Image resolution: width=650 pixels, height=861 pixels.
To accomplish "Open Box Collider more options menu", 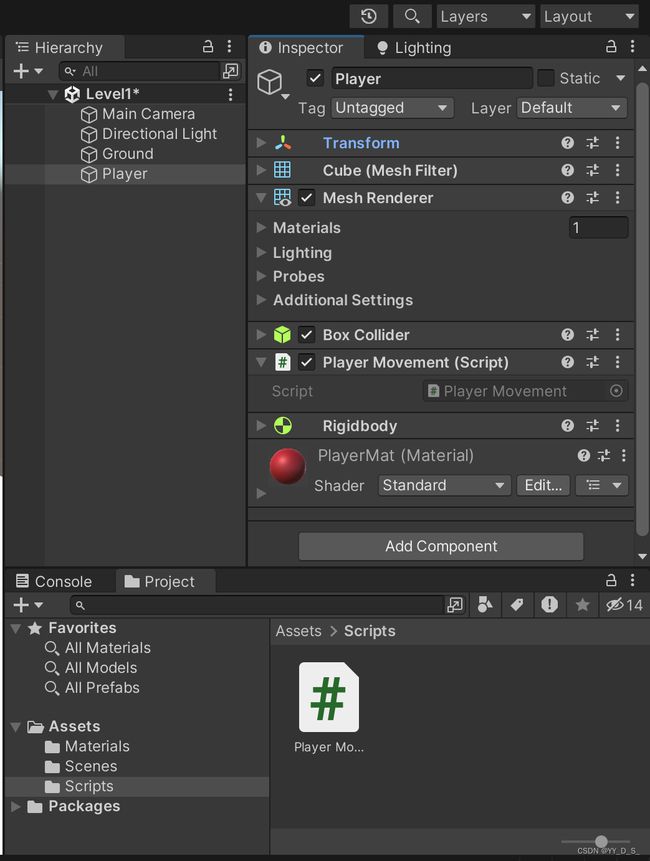I will pos(618,334).
